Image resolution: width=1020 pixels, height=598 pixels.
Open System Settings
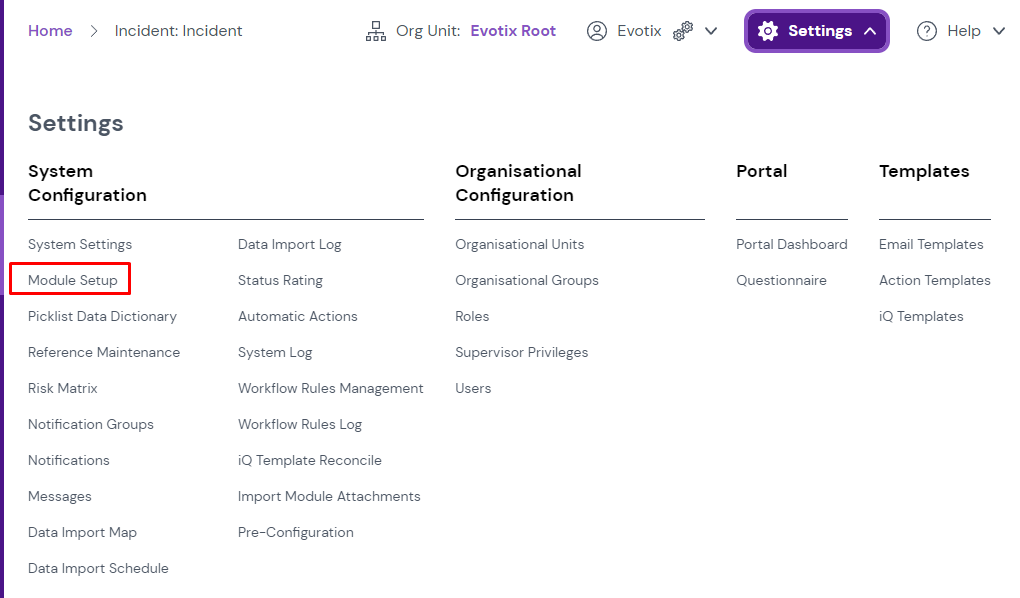click(x=80, y=244)
